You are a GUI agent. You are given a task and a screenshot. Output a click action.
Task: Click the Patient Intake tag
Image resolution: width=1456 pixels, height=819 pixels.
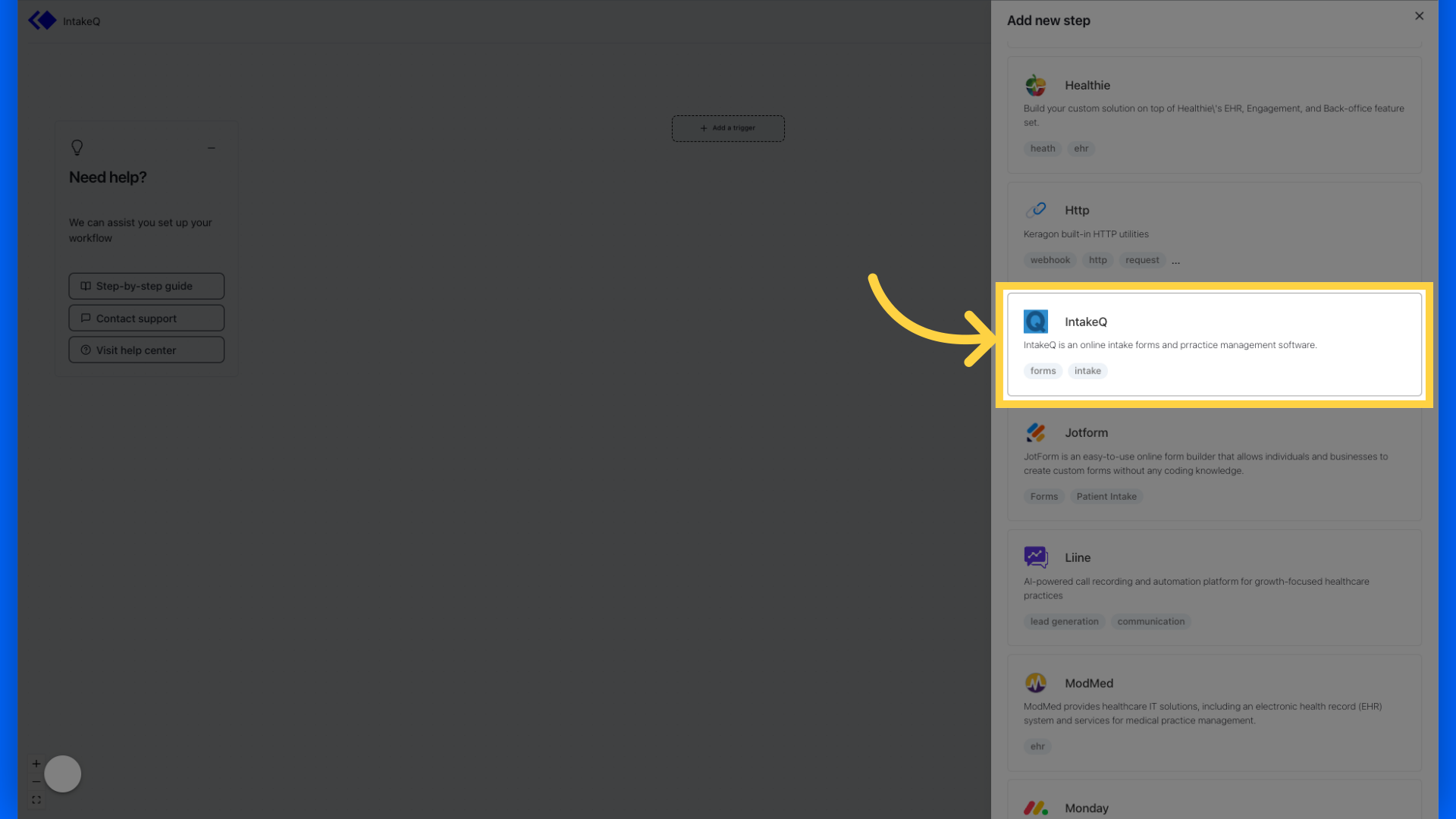point(1106,497)
